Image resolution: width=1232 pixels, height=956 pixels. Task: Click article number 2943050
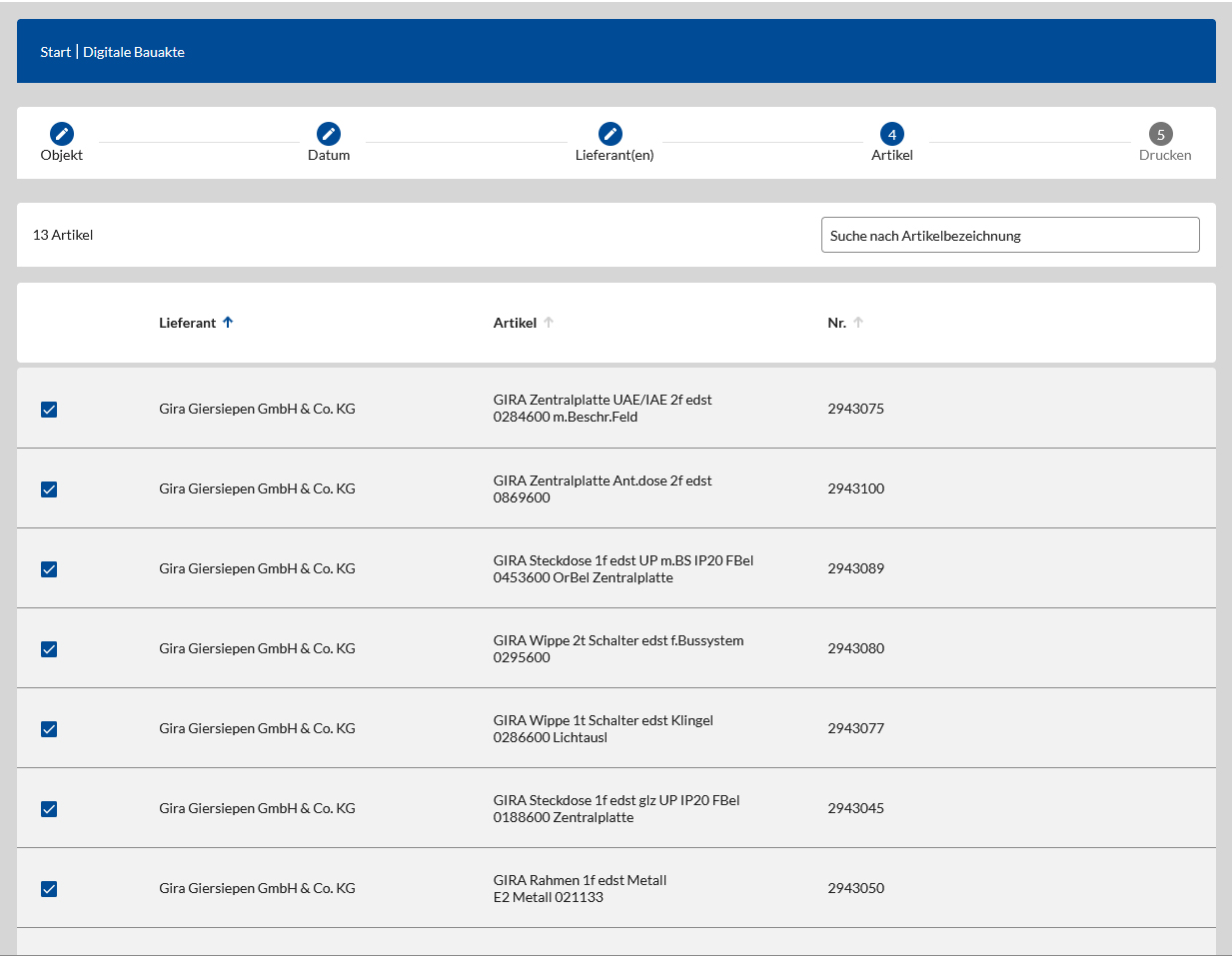856,888
